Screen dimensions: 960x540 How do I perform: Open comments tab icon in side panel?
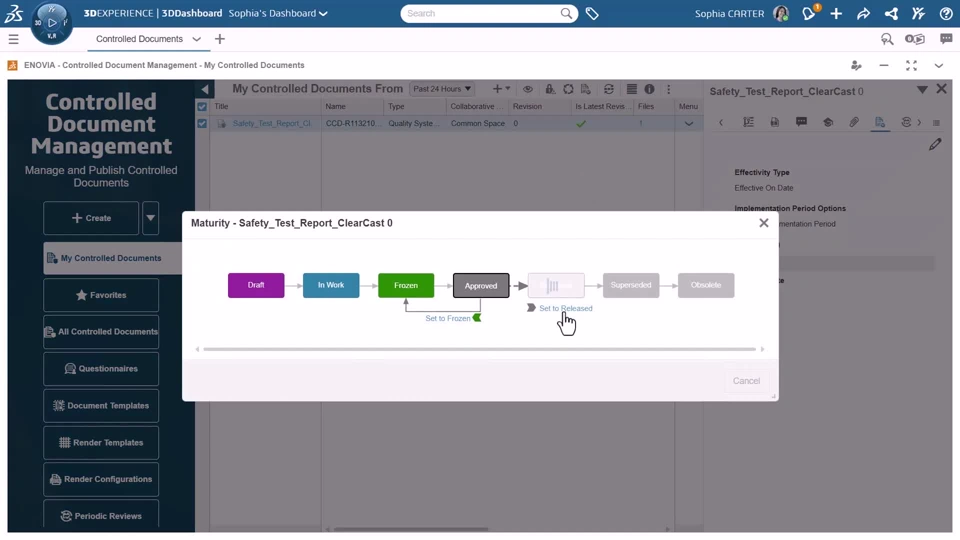pos(801,122)
